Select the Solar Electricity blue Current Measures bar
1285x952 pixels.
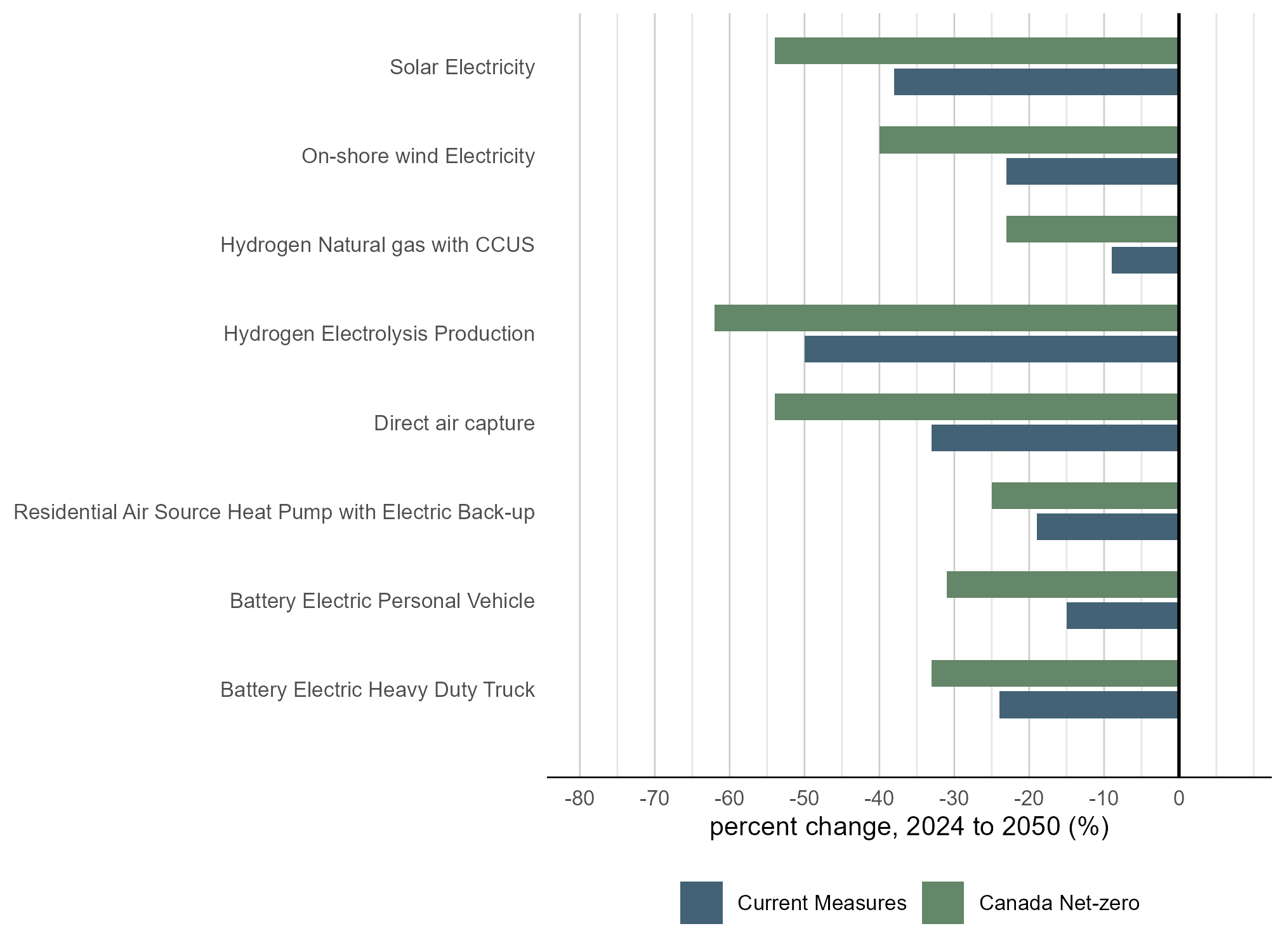(x=1036, y=82)
